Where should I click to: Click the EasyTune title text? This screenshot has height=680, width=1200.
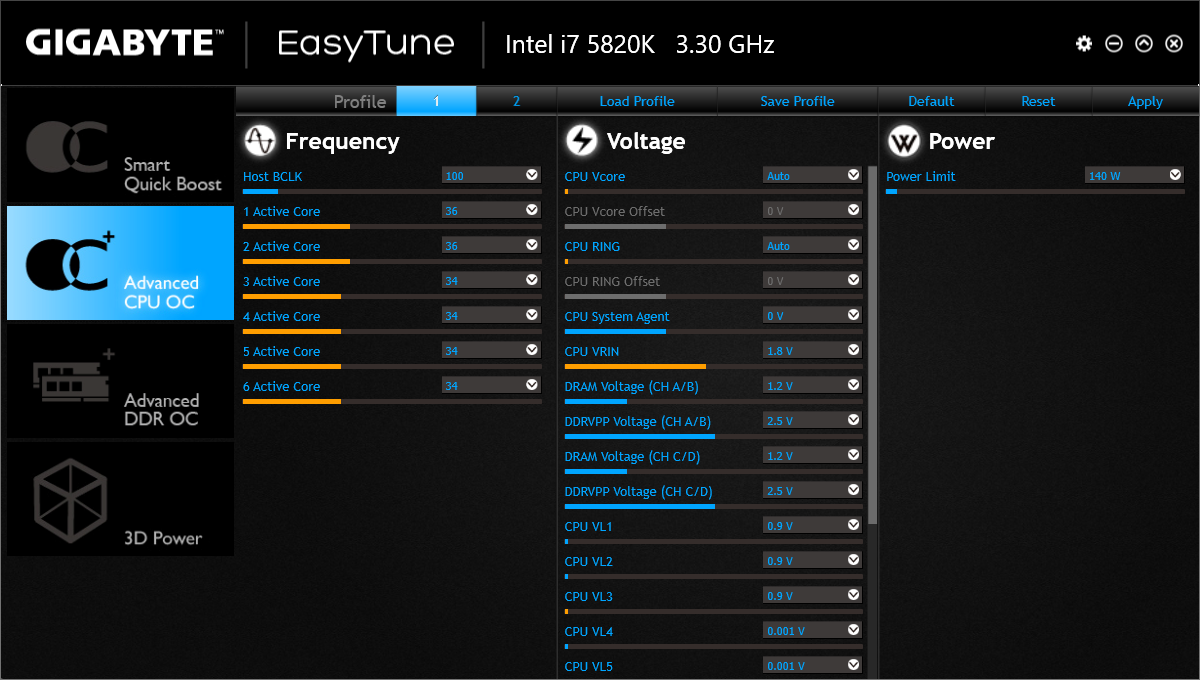pyautogui.click(x=365, y=43)
